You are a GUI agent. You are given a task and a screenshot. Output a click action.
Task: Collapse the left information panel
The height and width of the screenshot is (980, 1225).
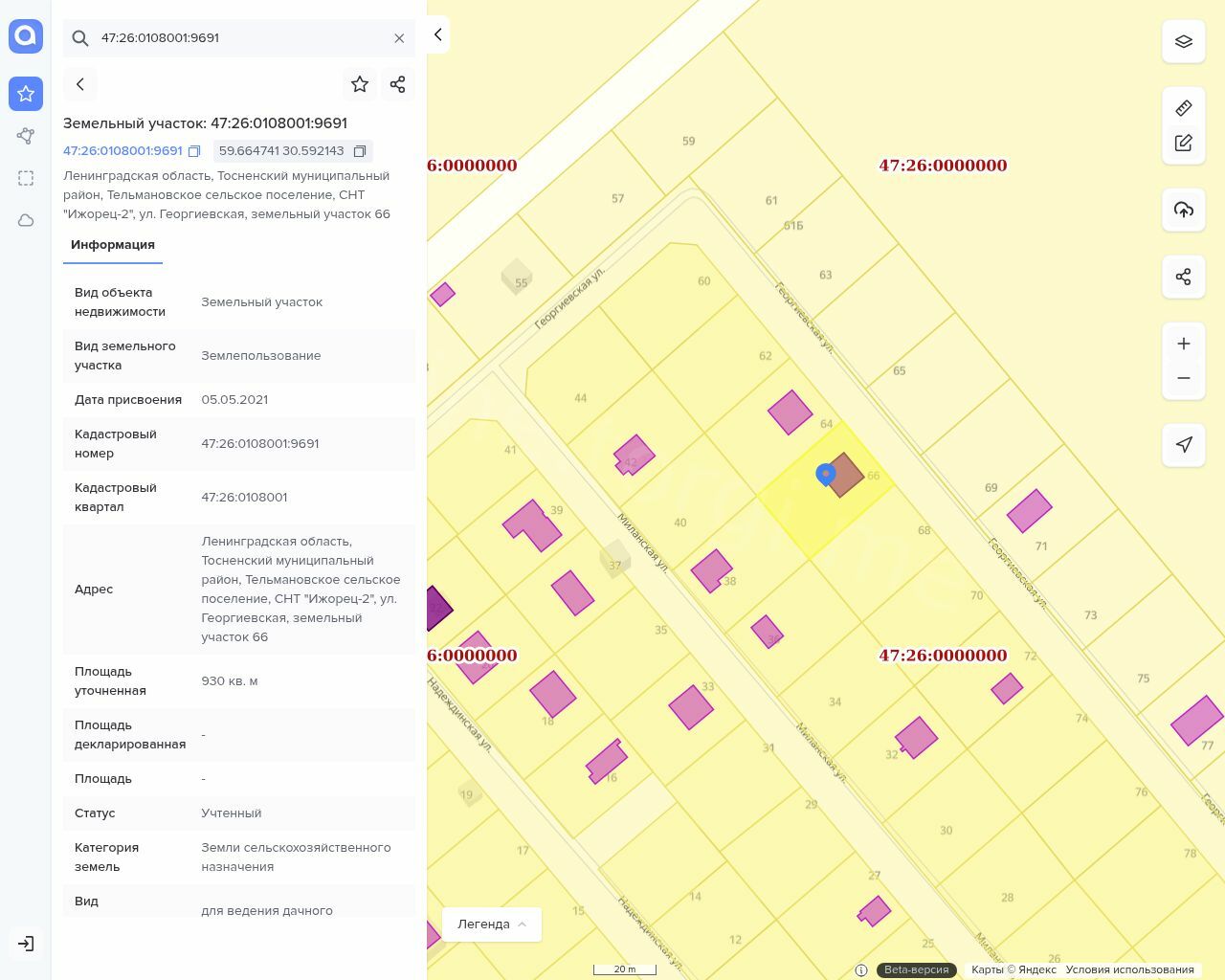pyautogui.click(x=437, y=34)
